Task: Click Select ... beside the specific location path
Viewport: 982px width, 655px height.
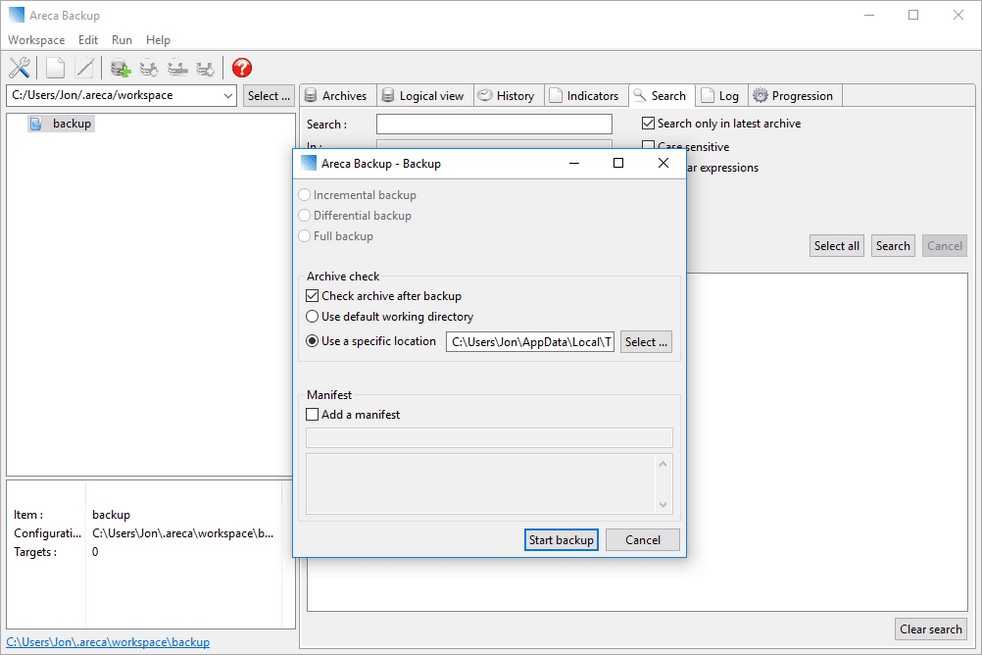Action: (x=646, y=342)
